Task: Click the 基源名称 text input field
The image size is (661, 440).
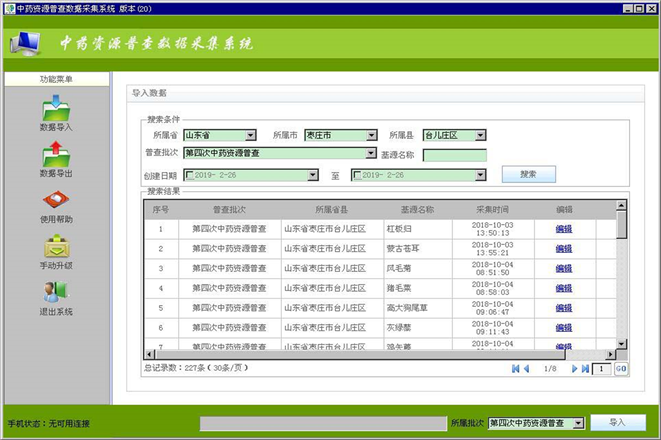Action: (454, 155)
